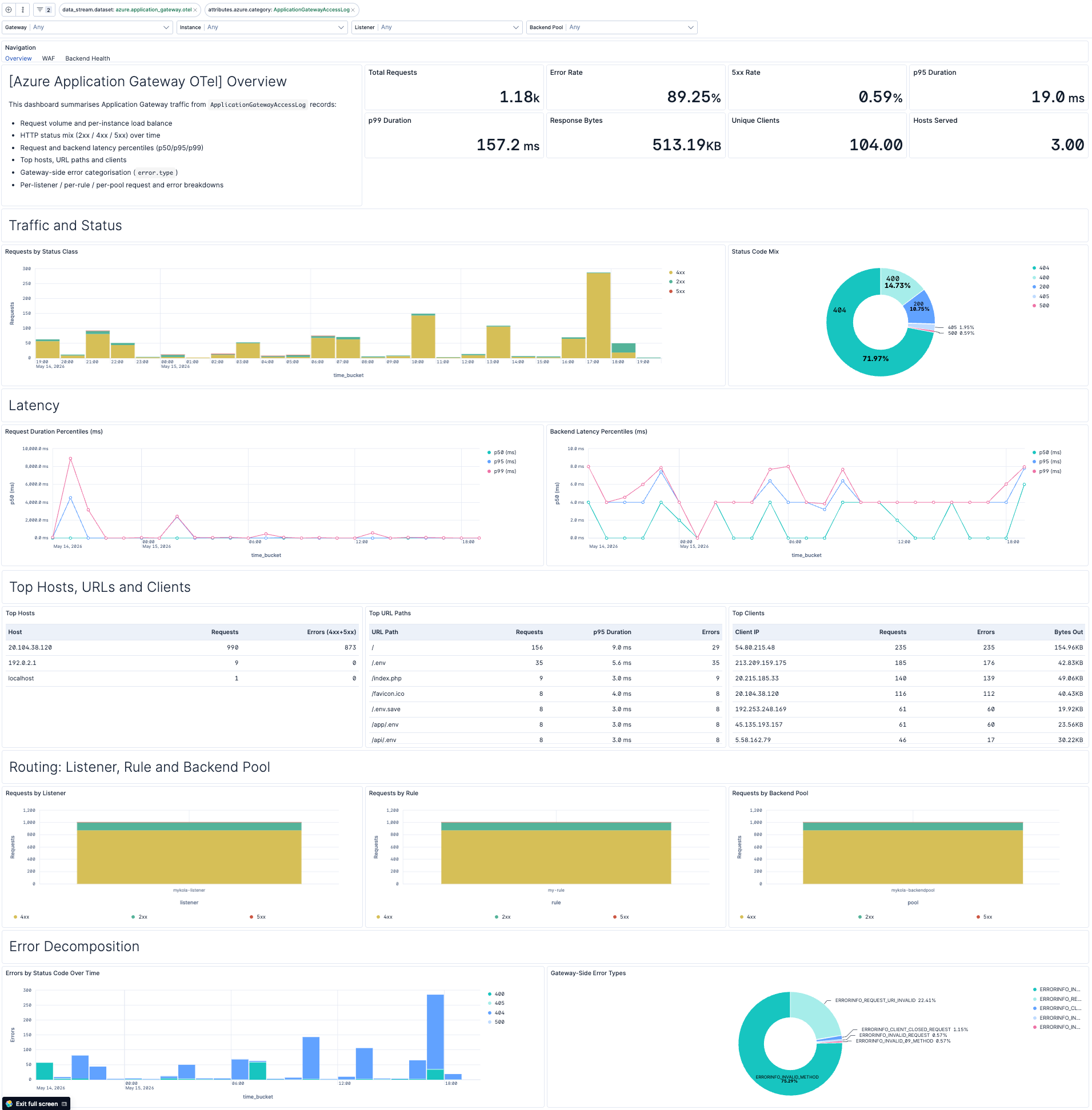1092x1110 pixels.
Task: Select host 20.104.38.120 in Top Hosts
Action: tap(30, 647)
